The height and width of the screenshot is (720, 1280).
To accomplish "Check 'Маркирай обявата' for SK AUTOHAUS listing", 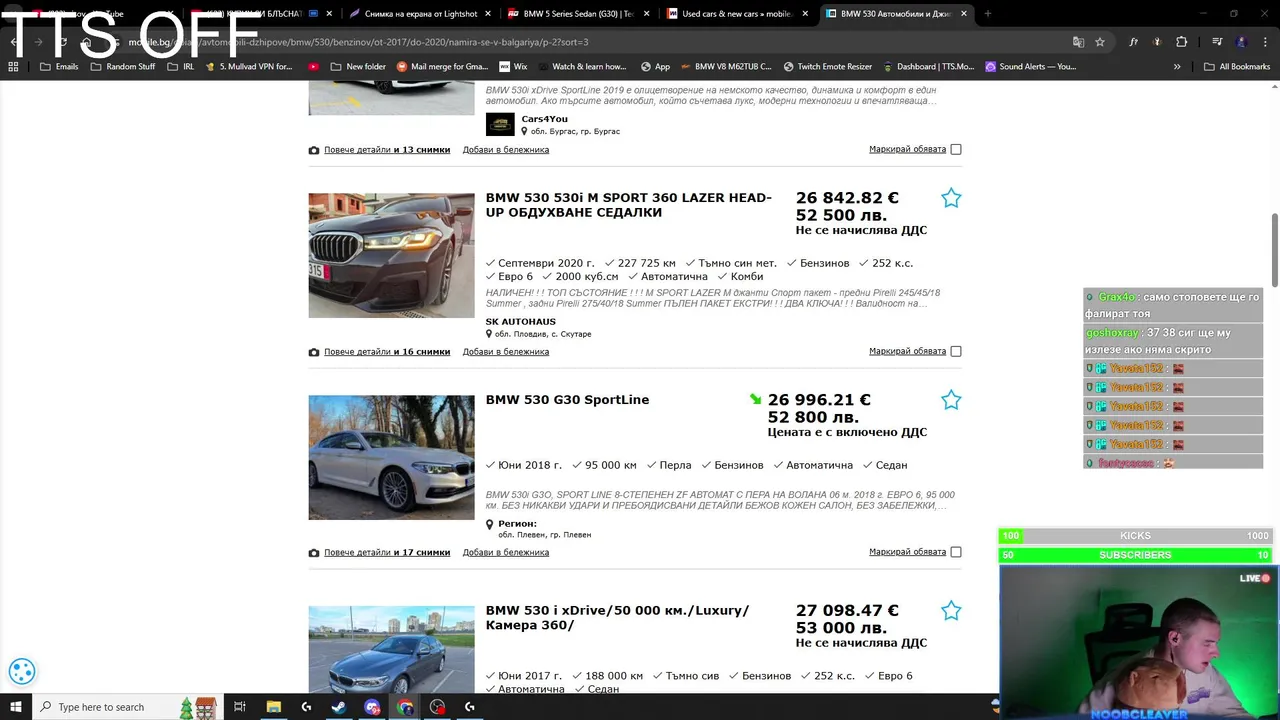I will [956, 352].
